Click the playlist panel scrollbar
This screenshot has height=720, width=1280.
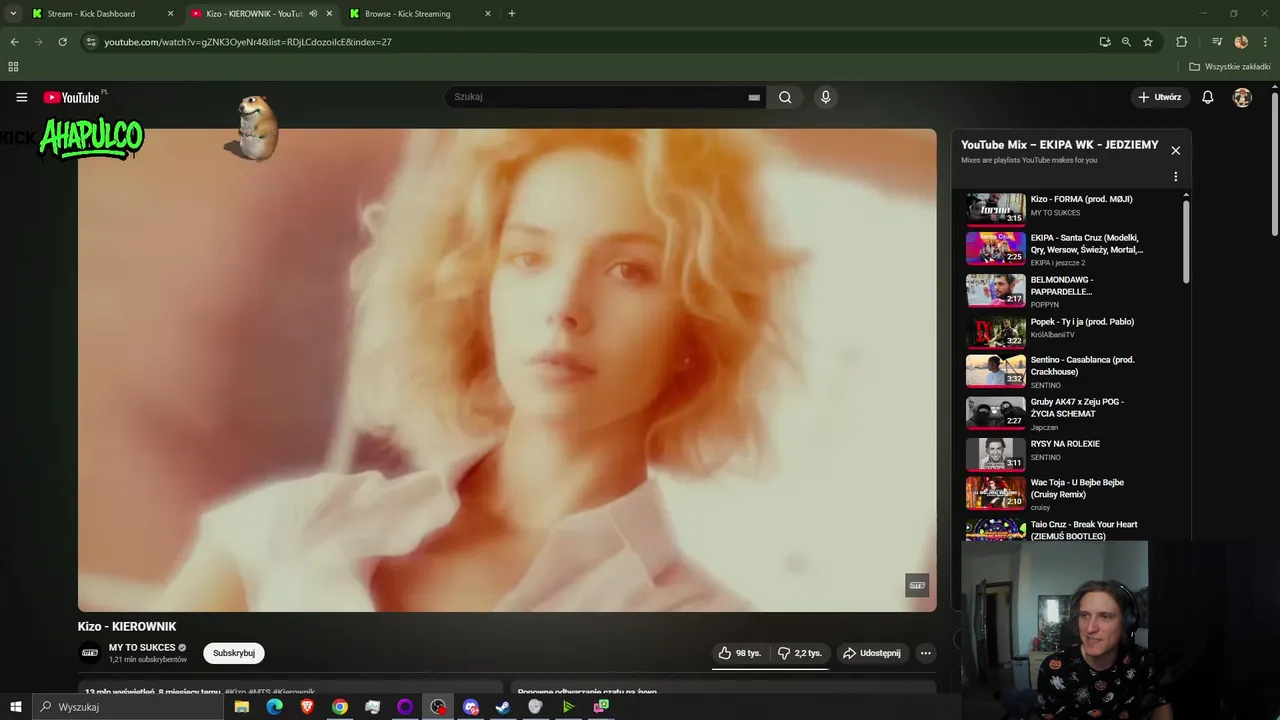[x=1186, y=240]
